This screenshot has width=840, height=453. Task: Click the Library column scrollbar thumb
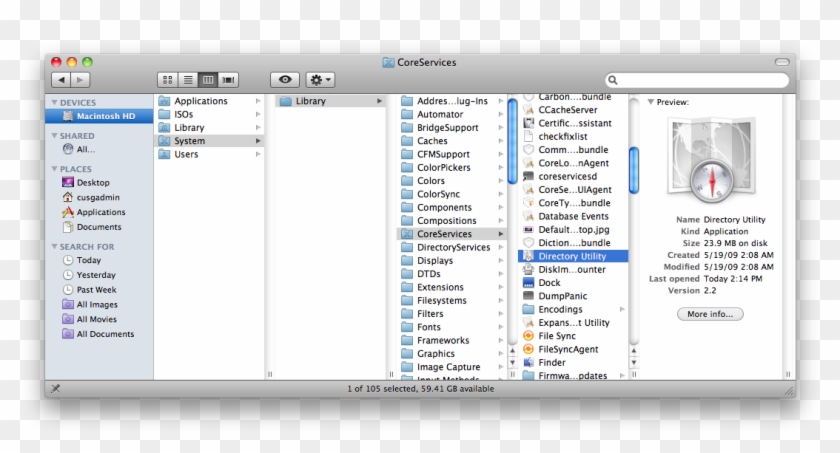pyautogui.click(x=512, y=141)
